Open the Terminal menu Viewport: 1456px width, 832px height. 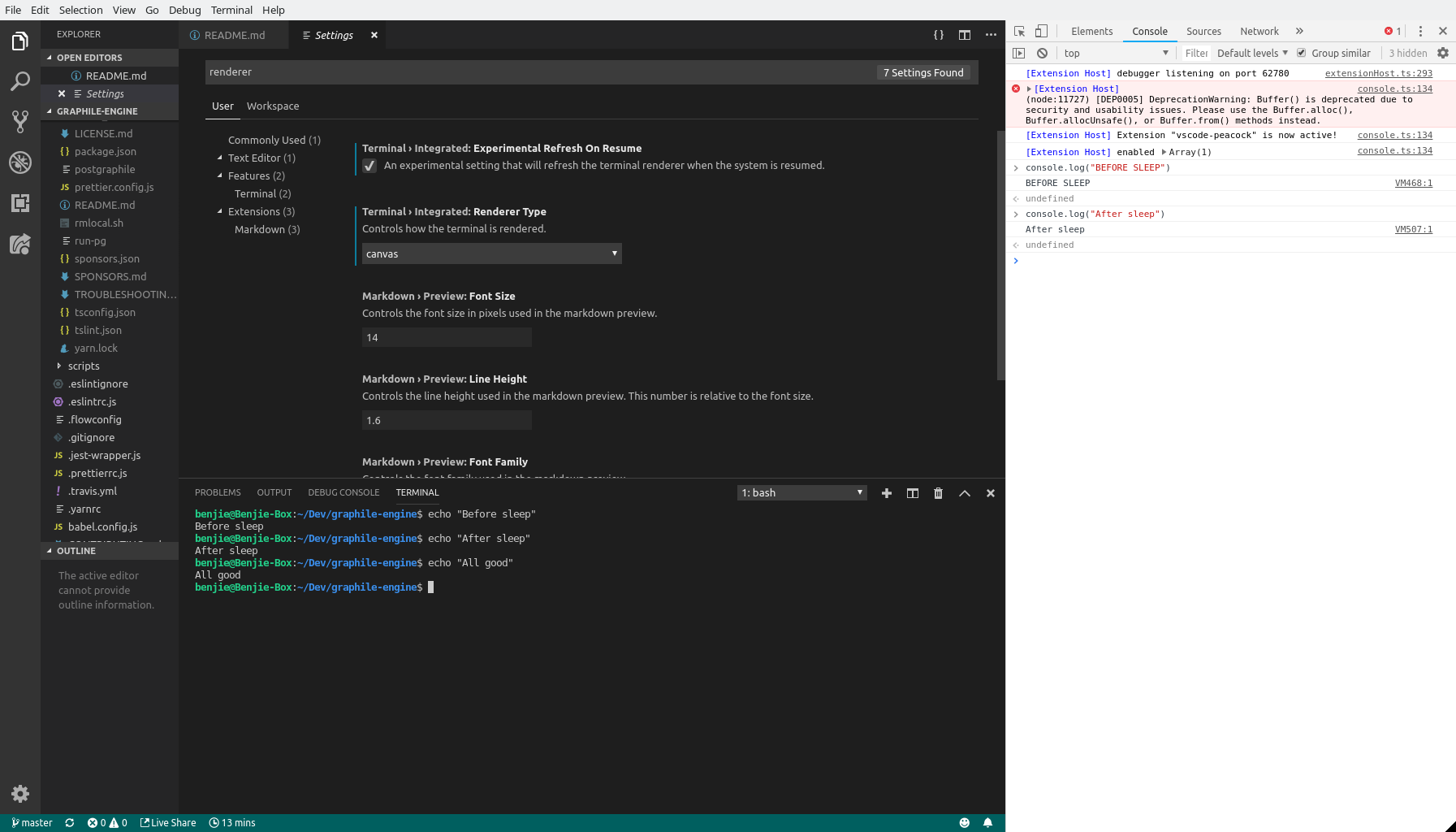coord(231,10)
